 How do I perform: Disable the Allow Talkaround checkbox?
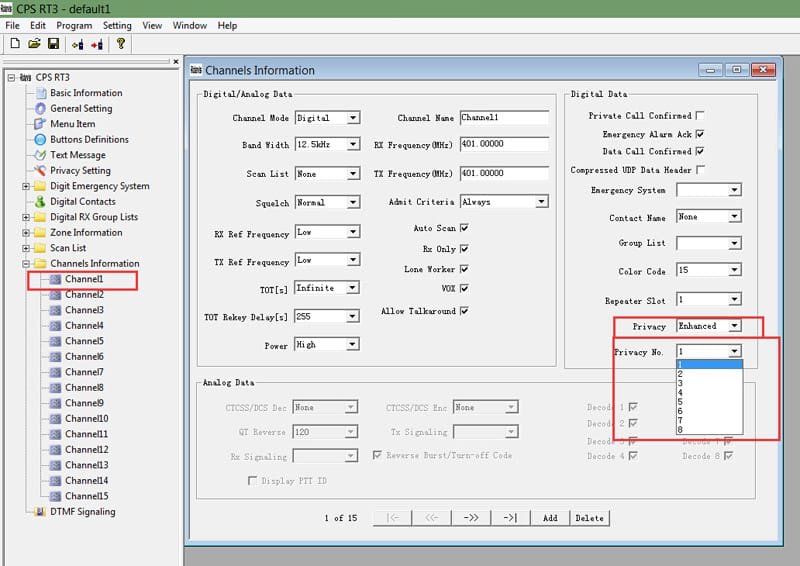pyautogui.click(x=464, y=311)
